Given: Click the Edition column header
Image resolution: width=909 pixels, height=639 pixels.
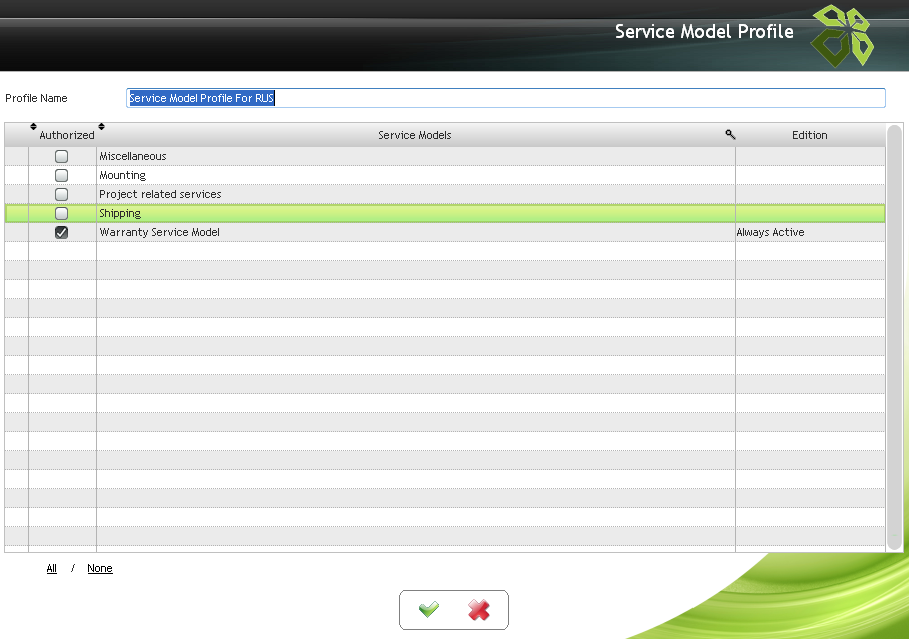Looking at the screenshot, I should (x=809, y=135).
